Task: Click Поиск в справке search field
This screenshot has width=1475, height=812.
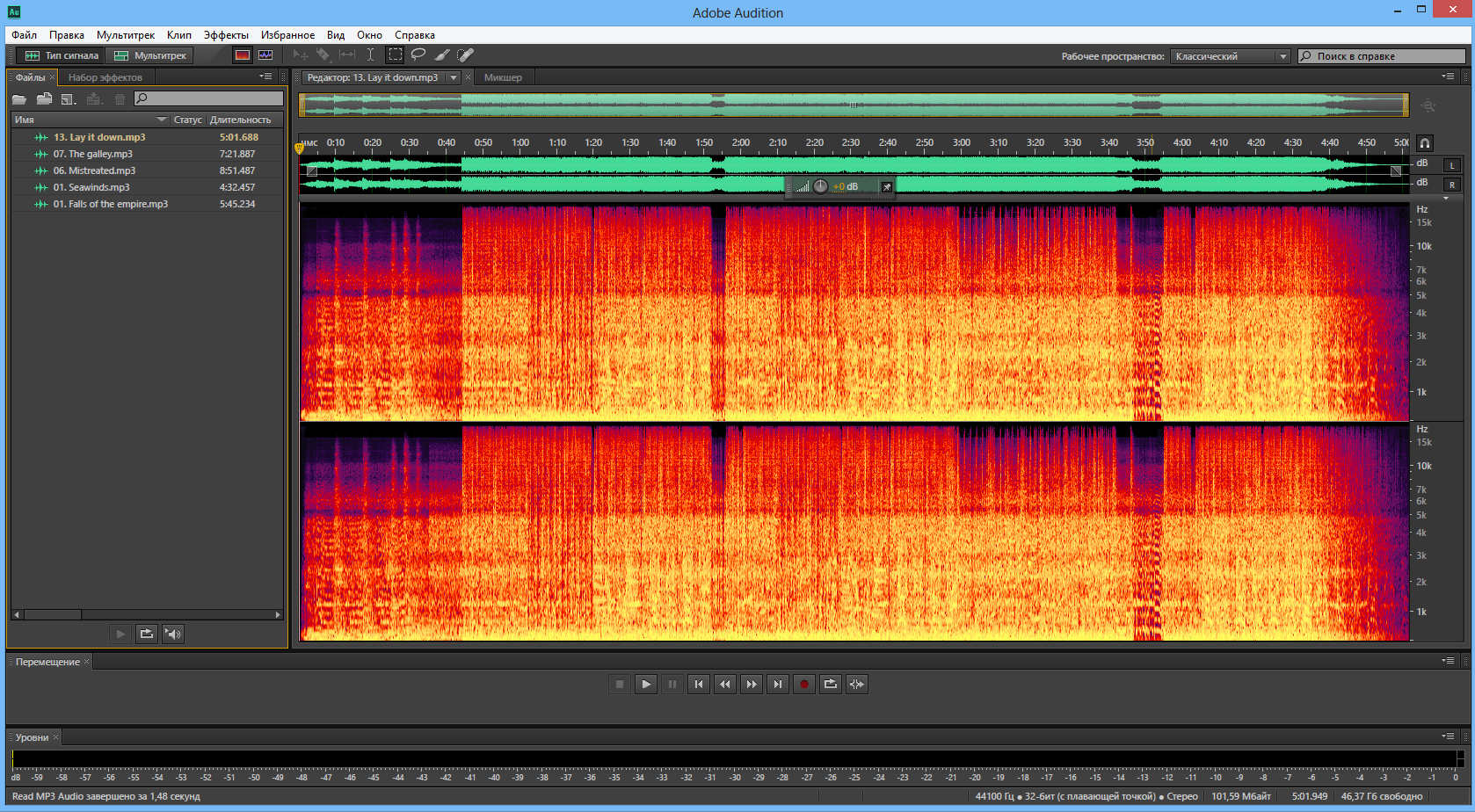Action: 1382,56
